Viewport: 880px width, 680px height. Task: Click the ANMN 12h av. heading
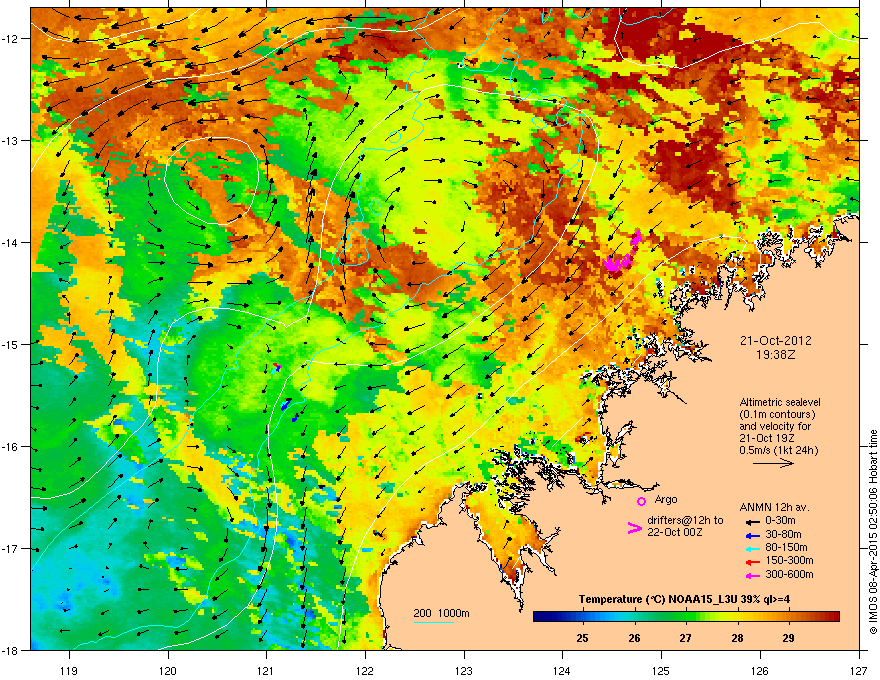[774, 507]
